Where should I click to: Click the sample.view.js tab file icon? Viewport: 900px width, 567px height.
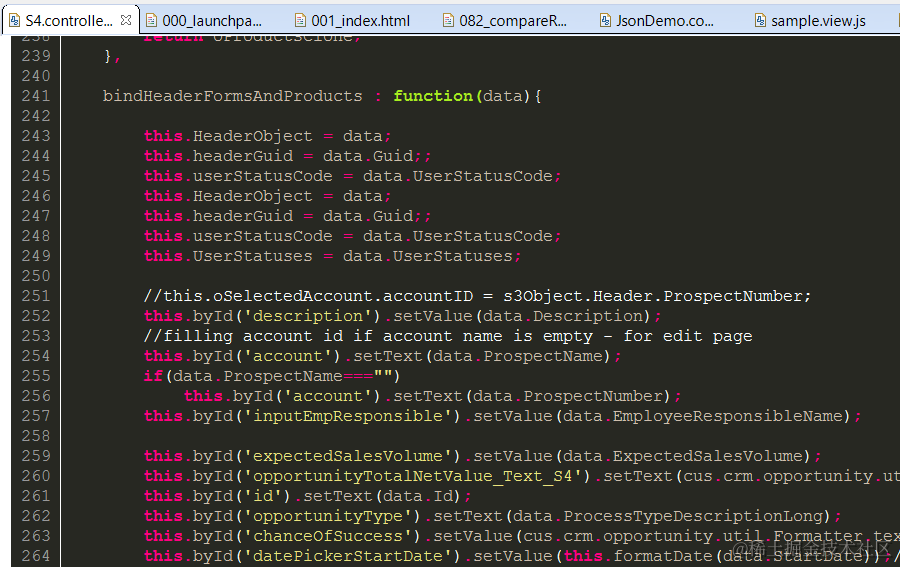point(761,21)
